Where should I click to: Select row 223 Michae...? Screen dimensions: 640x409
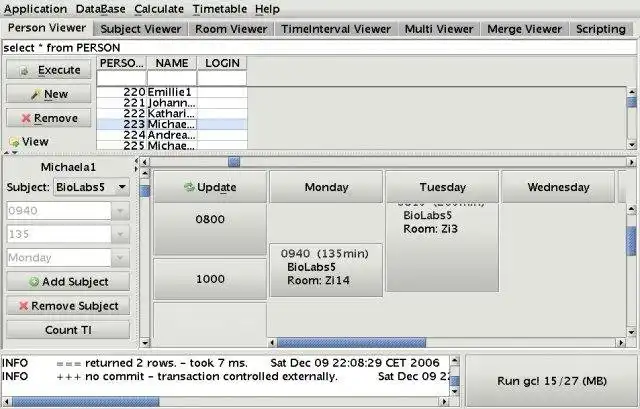[172, 124]
